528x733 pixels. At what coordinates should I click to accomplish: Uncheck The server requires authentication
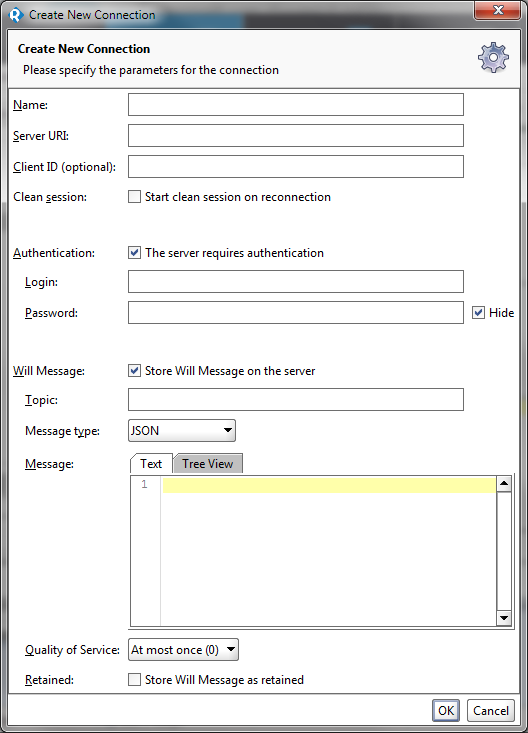[x=134, y=253]
